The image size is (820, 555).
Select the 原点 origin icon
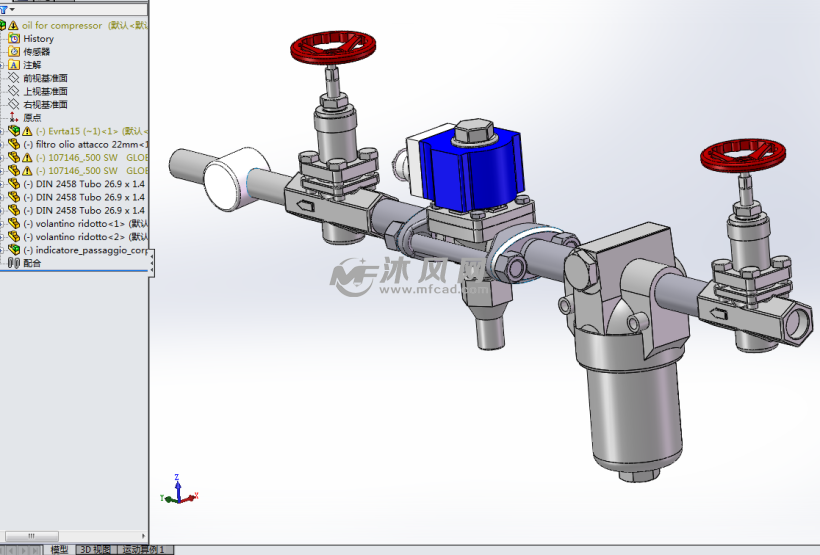(x=14, y=117)
